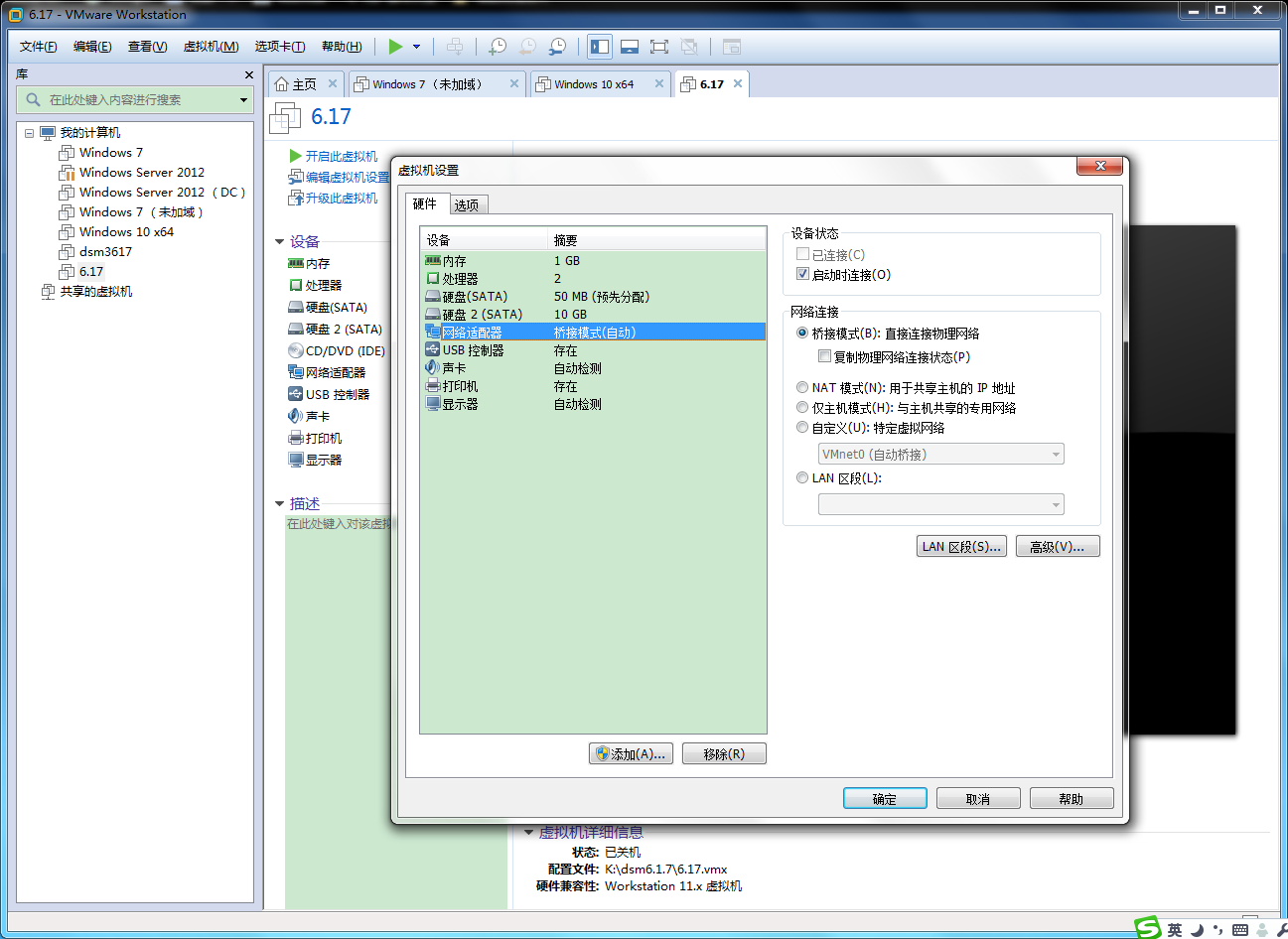Select 自定义(U) radio button
Screen dimensions: 1288x939
click(802, 428)
